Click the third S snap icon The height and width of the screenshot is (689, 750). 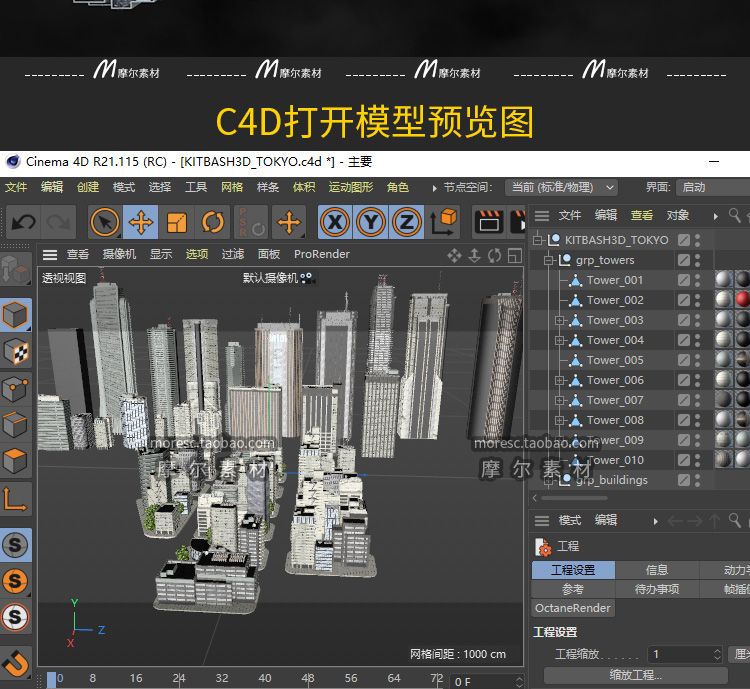[x=15, y=618]
